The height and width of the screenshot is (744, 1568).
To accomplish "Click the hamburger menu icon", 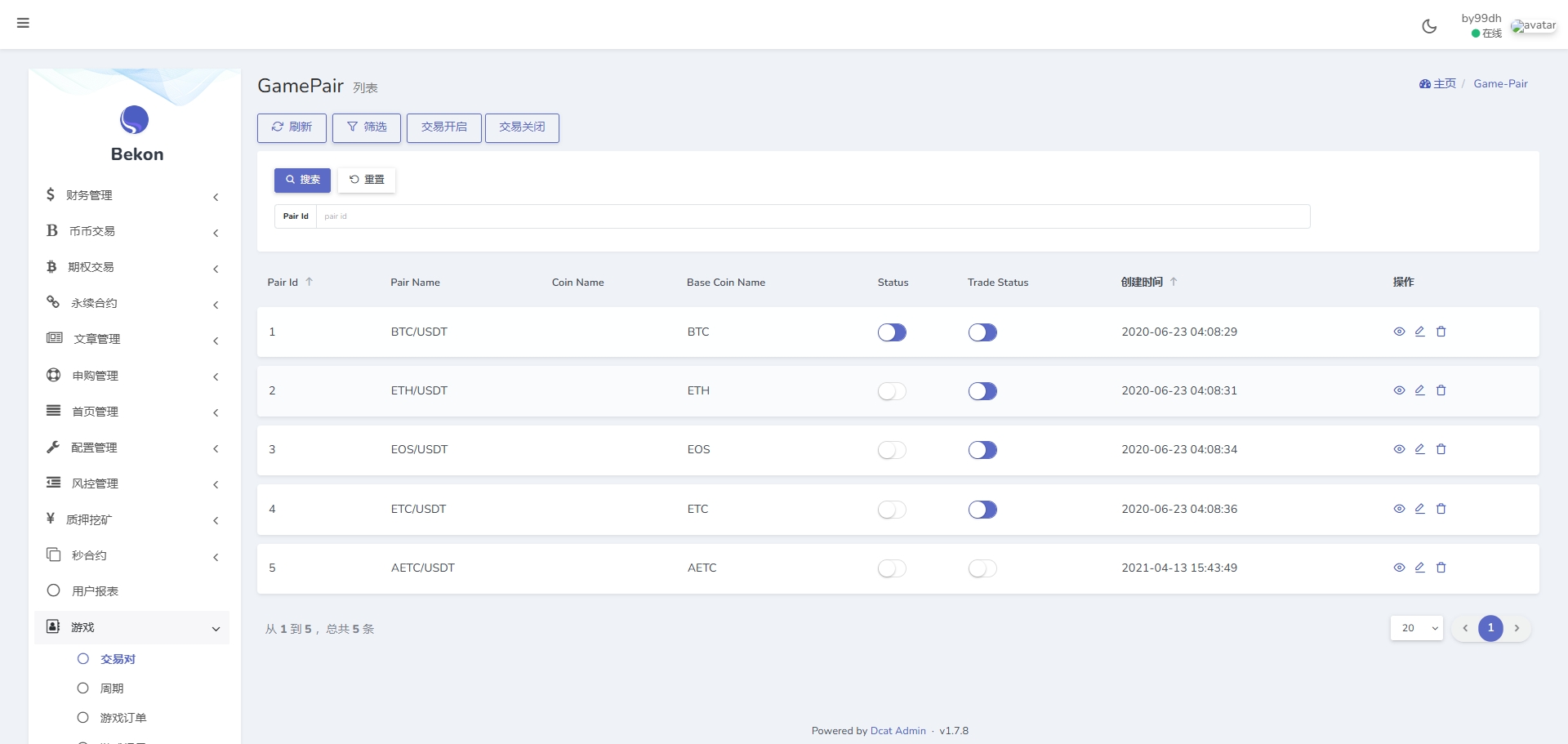I will point(23,23).
